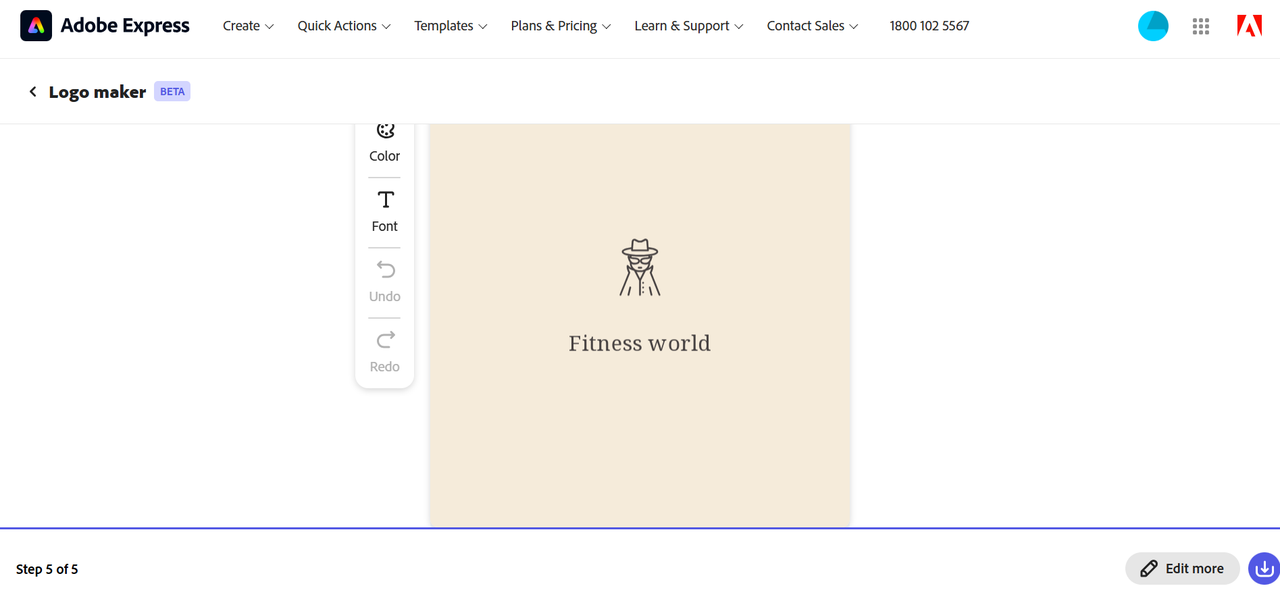Image resolution: width=1280 pixels, height=607 pixels.
Task: Click the red Adobe logo icon
Action: click(1249, 26)
